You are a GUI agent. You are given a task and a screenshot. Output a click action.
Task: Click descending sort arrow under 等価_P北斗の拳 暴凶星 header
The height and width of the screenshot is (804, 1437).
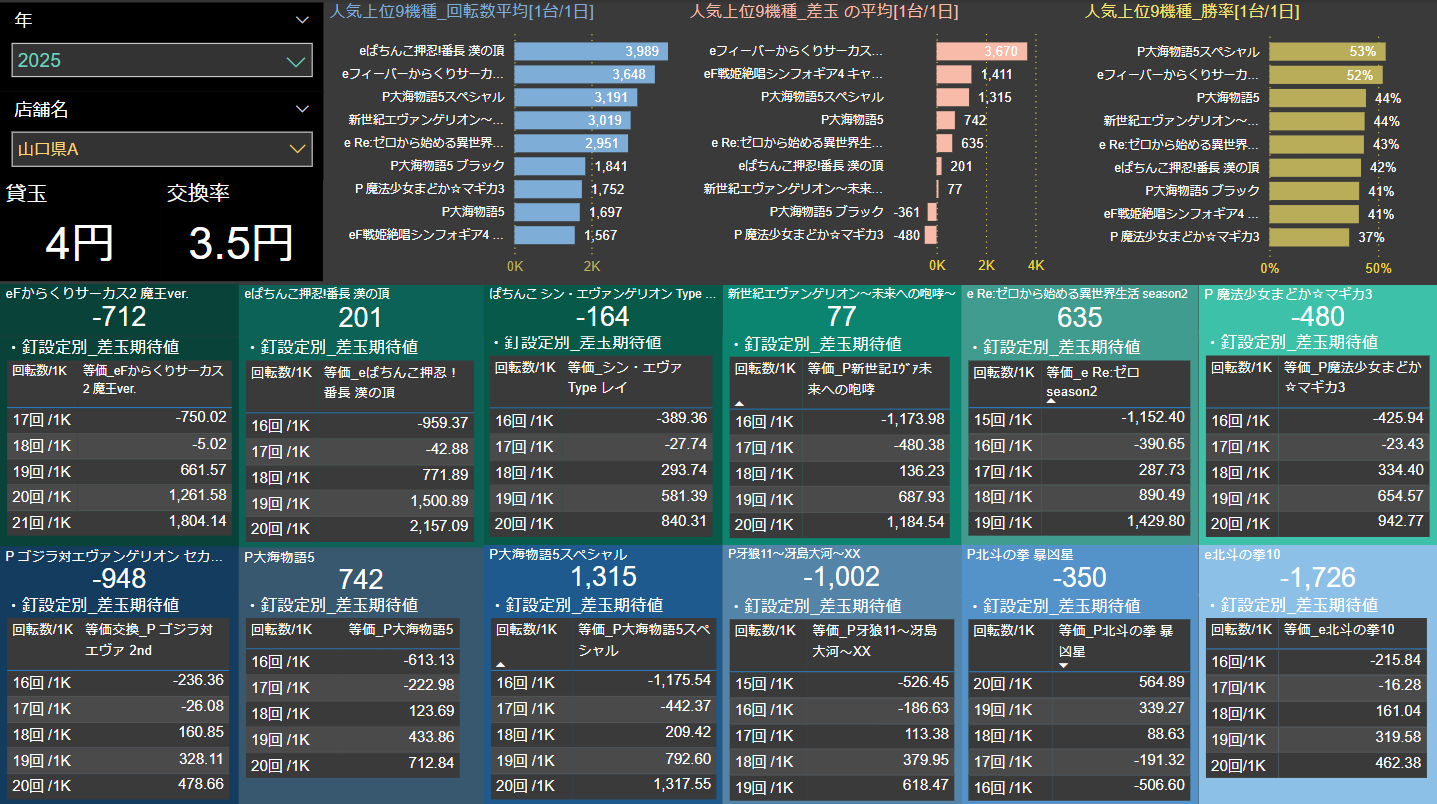pos(1064,664)
